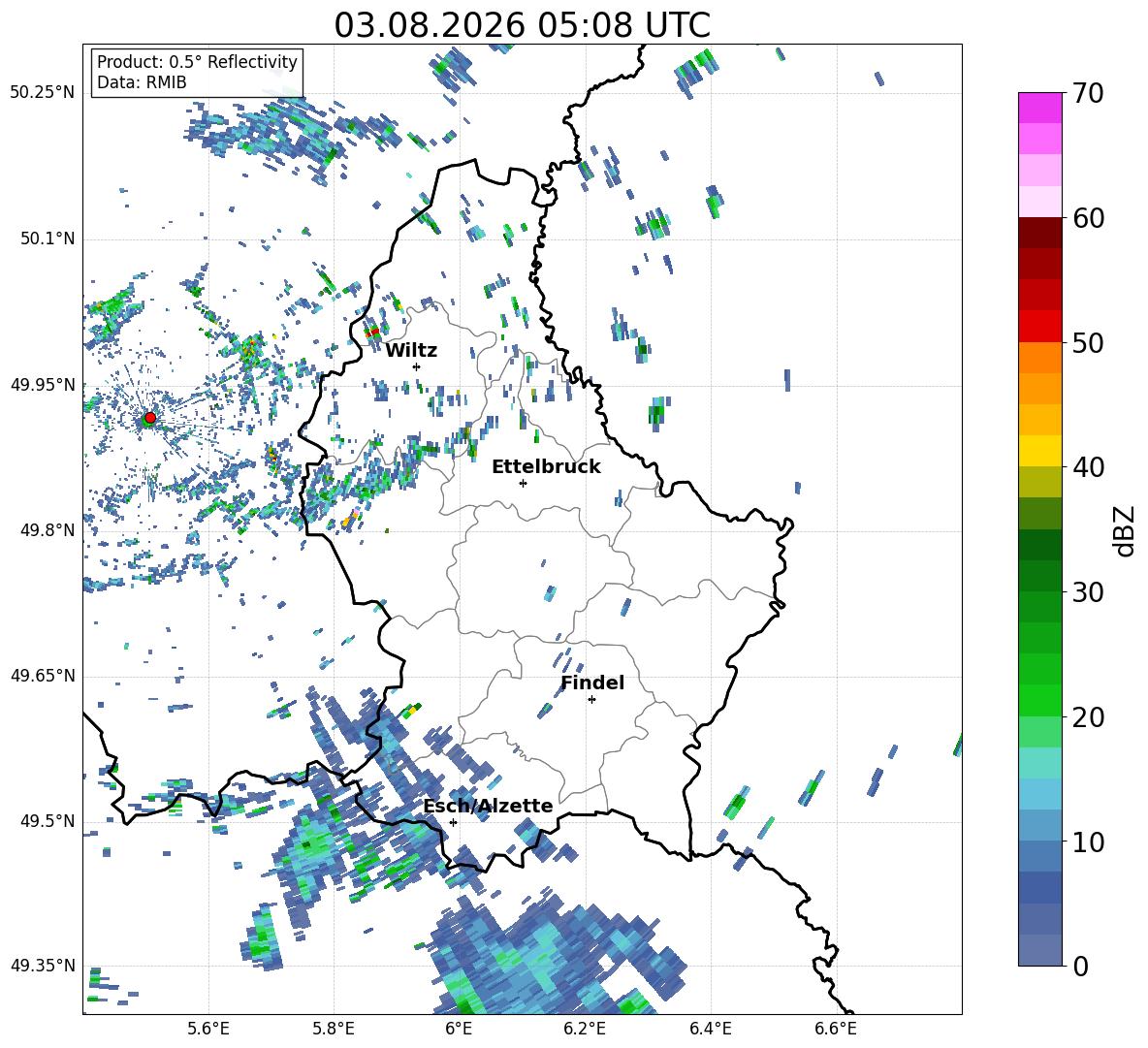The width and height of the screenshot is (1148, 1048).
Task: Select the Ettelbruck city label
Action: point(546,467)
